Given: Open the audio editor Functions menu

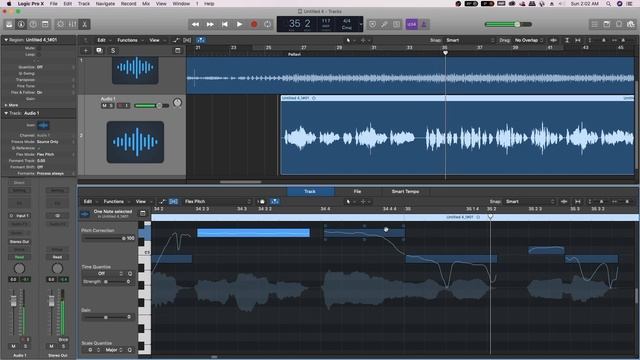Looking at the screenshot, I should click(x=116, y=201).
